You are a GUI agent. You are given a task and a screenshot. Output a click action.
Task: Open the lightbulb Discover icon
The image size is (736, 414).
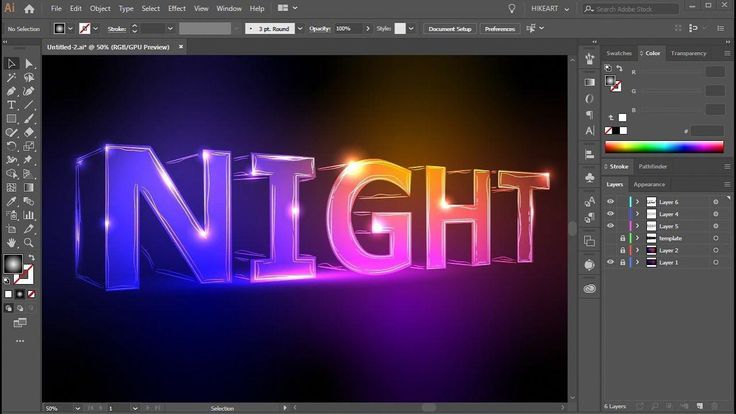[512, 8]
